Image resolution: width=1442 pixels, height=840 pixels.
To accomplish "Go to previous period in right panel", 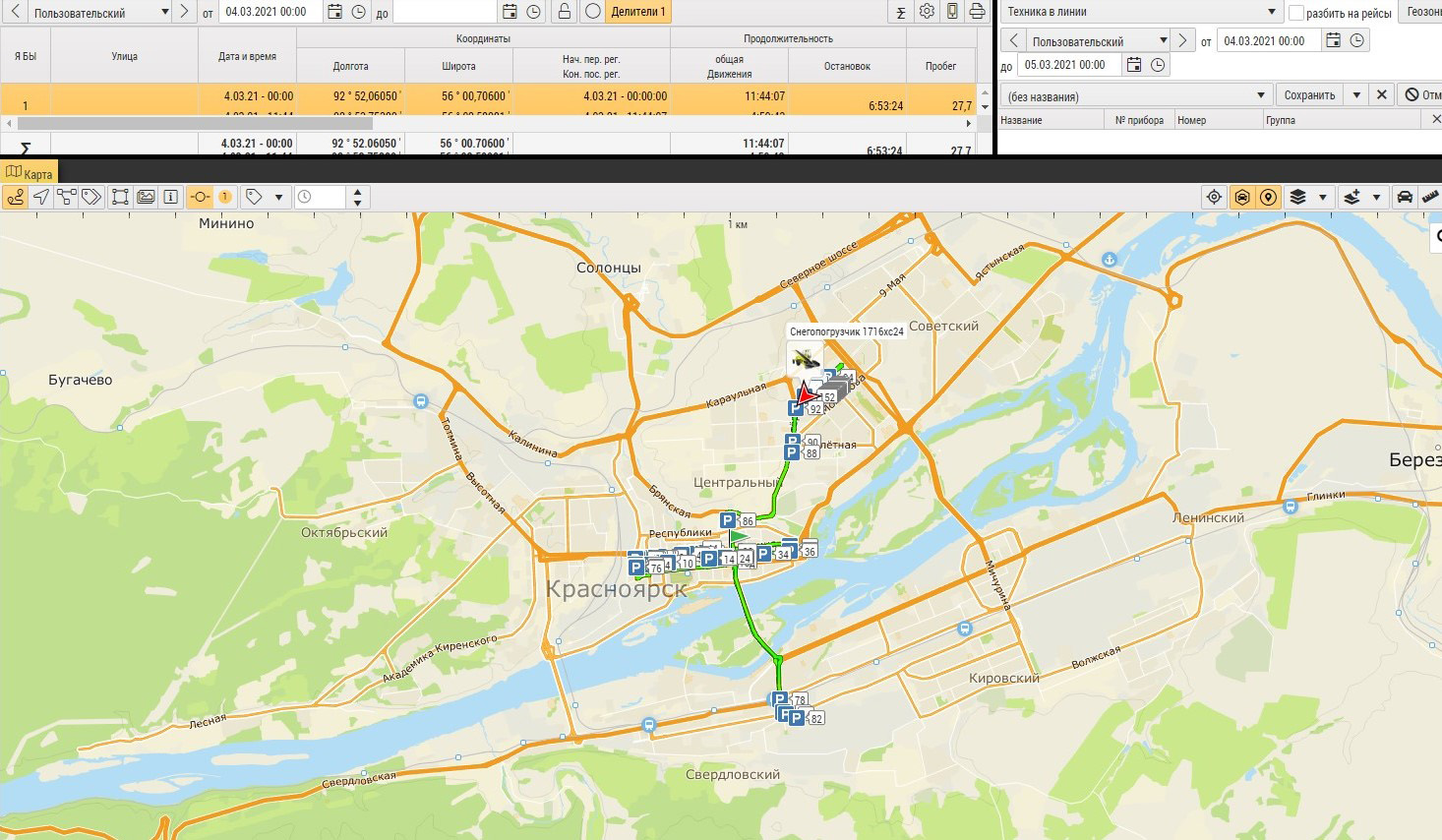I will point(1014,41).
